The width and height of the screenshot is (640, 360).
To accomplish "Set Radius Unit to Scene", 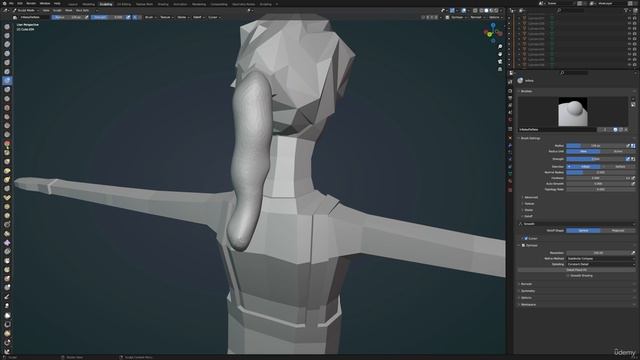I will click(618, 151).
